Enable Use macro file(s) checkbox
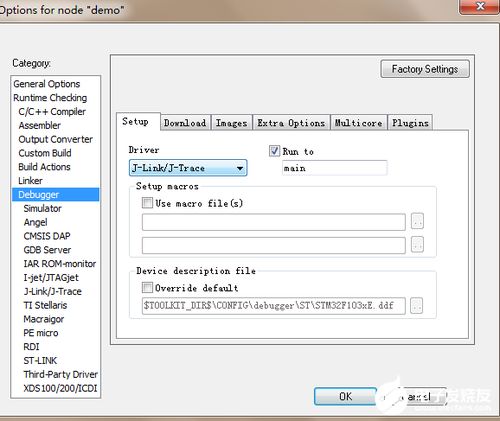 point(147,203)
